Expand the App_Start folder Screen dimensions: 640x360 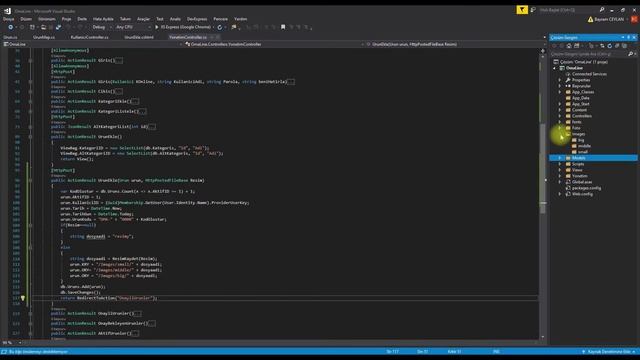pyautogui.click(x=560, y=104)
